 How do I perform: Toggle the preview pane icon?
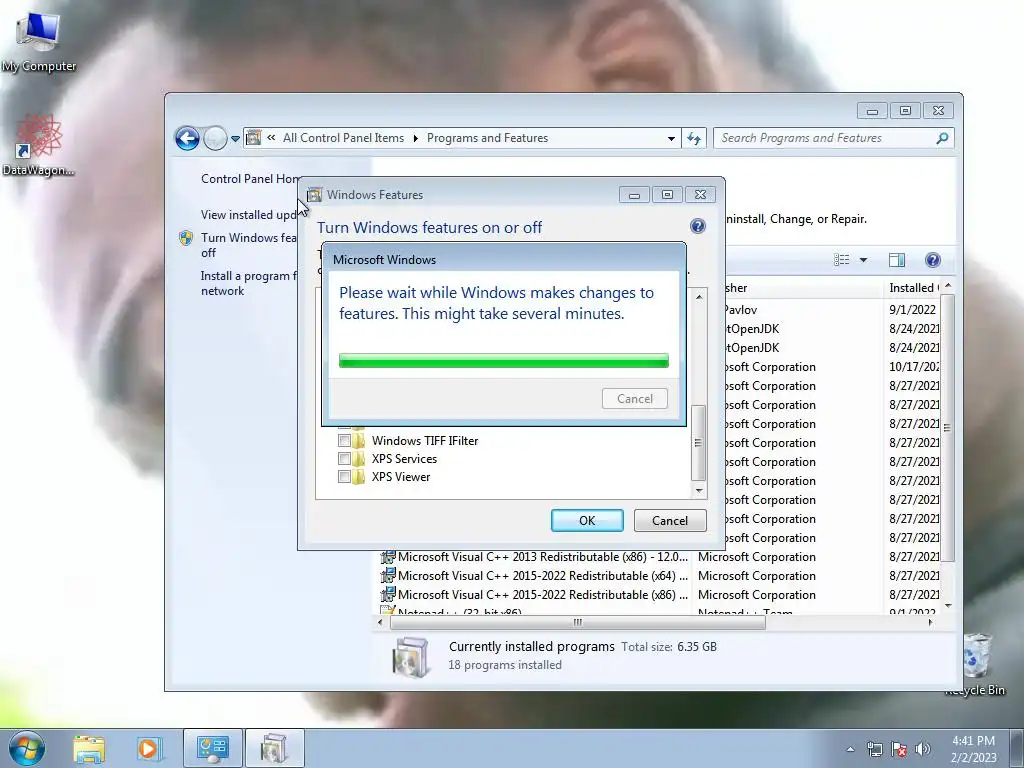pyautogui.click(x=897, y=260)
